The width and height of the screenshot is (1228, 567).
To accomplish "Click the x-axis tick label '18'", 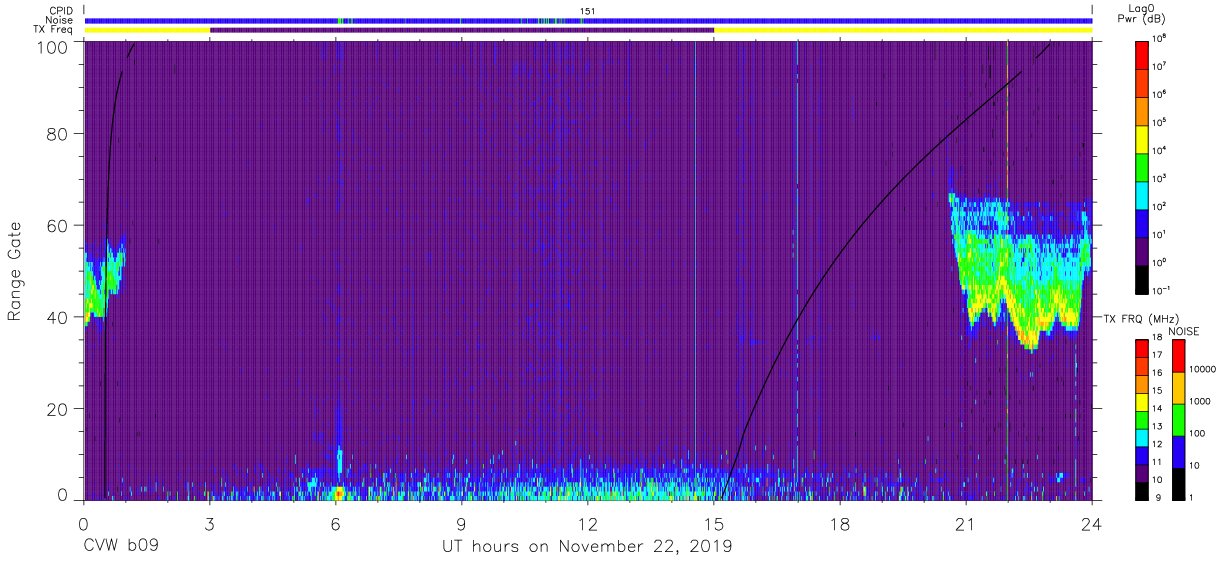I will tap(839, 522).
